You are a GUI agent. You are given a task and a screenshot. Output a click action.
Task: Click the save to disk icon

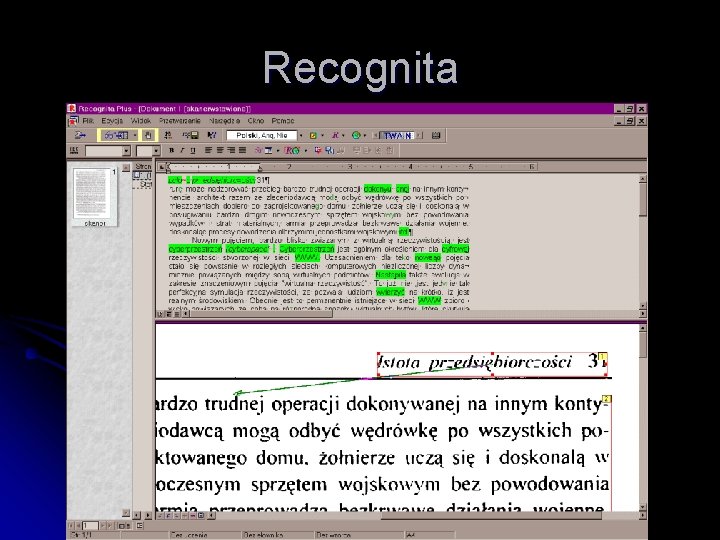tap(191, 135)
